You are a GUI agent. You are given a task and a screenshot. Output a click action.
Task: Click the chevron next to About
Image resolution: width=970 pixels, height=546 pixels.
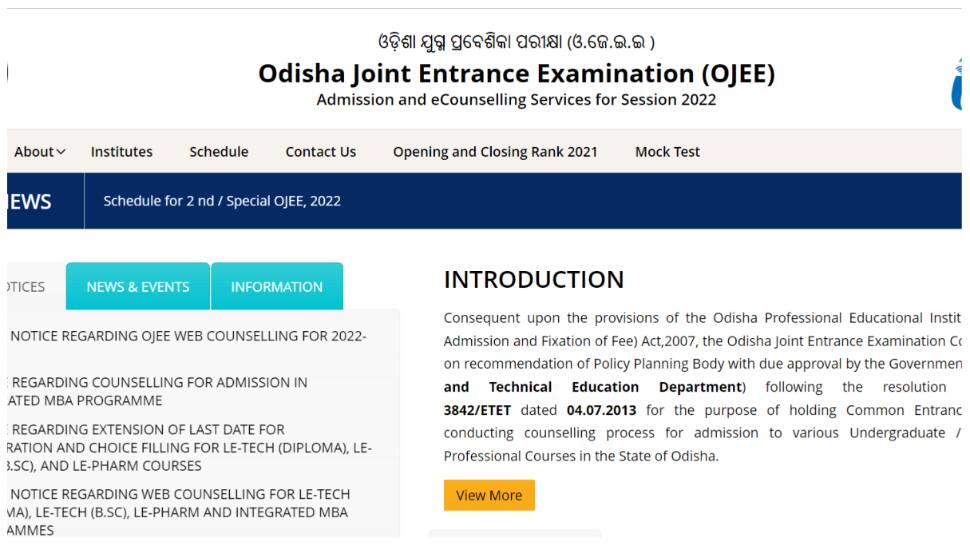click(61, 152)
